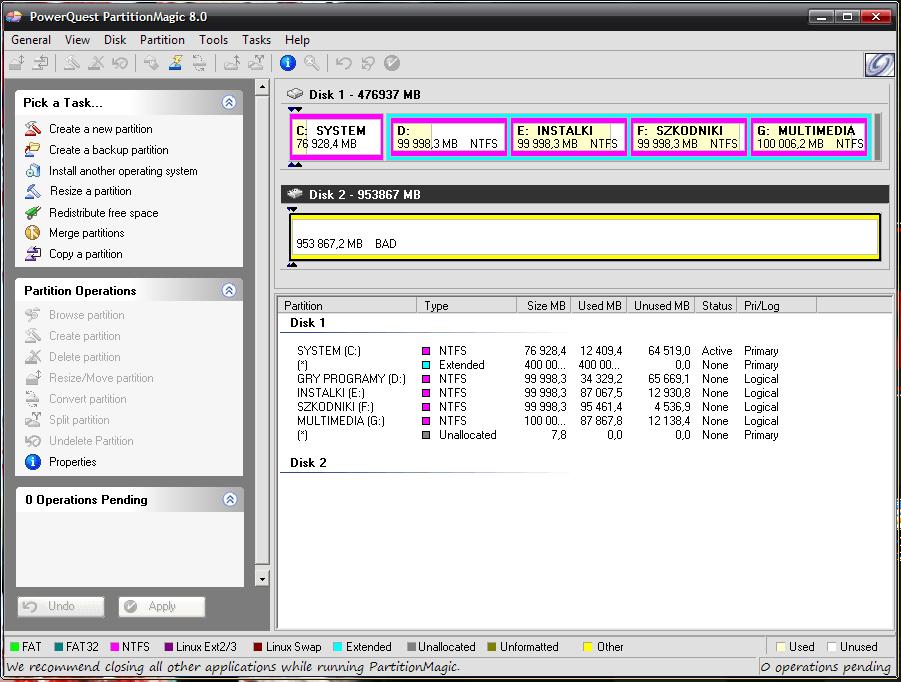The width and height of the screenshot is (901, 682).
Task: Select the GRY PROGRAMY (D:) row
Action: (x=537, y=379)
